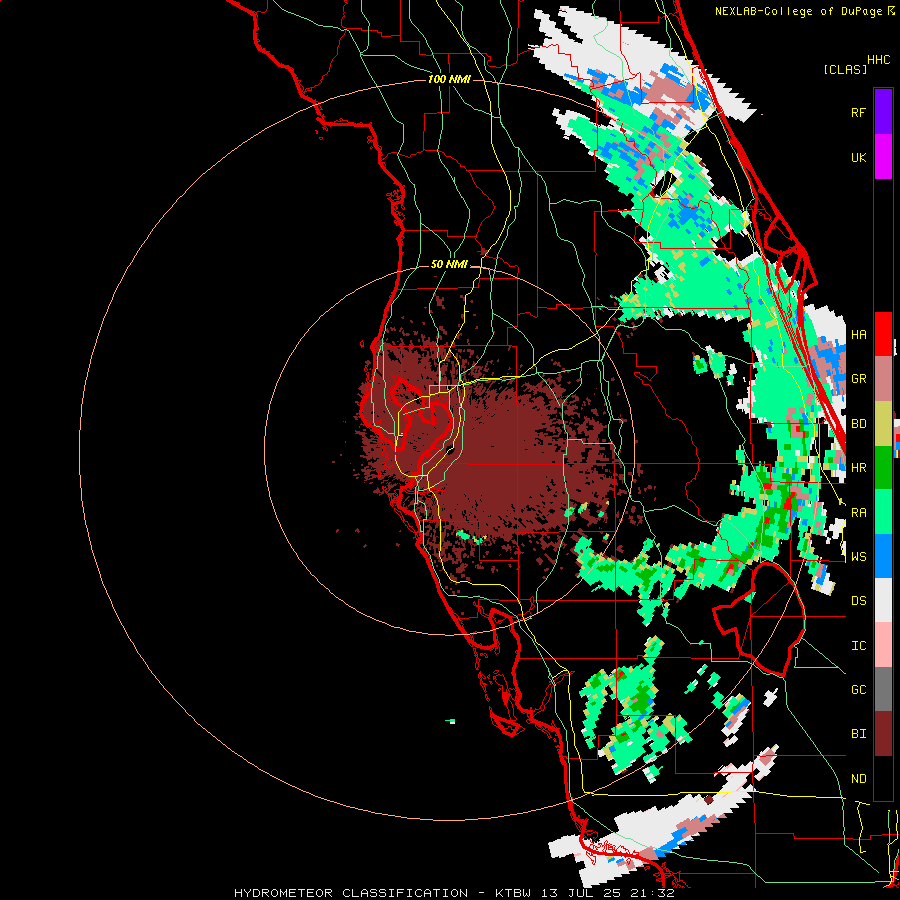Click the '100 NMI' range ring label
Screen dimensions: 900x900
449,79
